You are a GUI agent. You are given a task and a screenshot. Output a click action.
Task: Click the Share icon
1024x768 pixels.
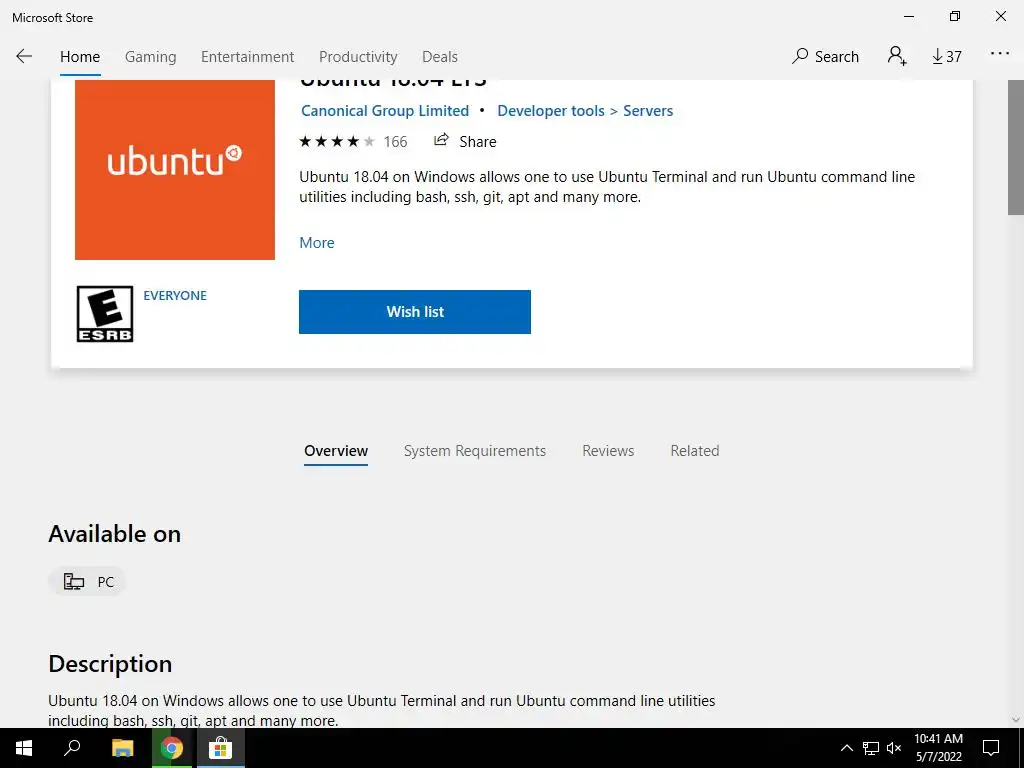click(441, 140)
